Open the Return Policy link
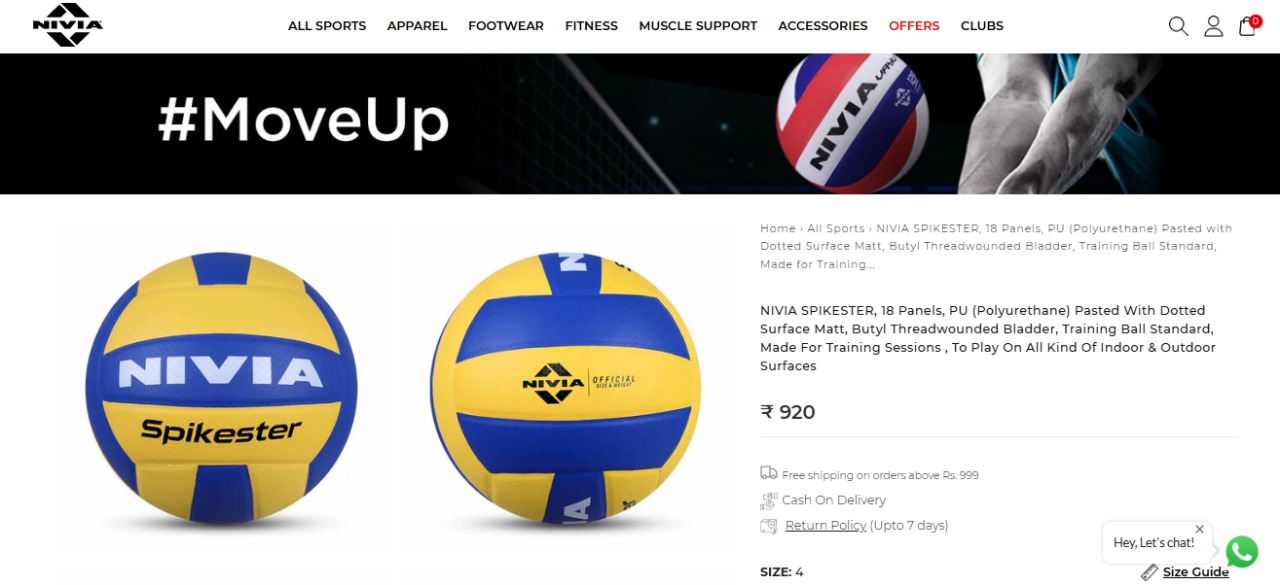 [x=826, y=525]
